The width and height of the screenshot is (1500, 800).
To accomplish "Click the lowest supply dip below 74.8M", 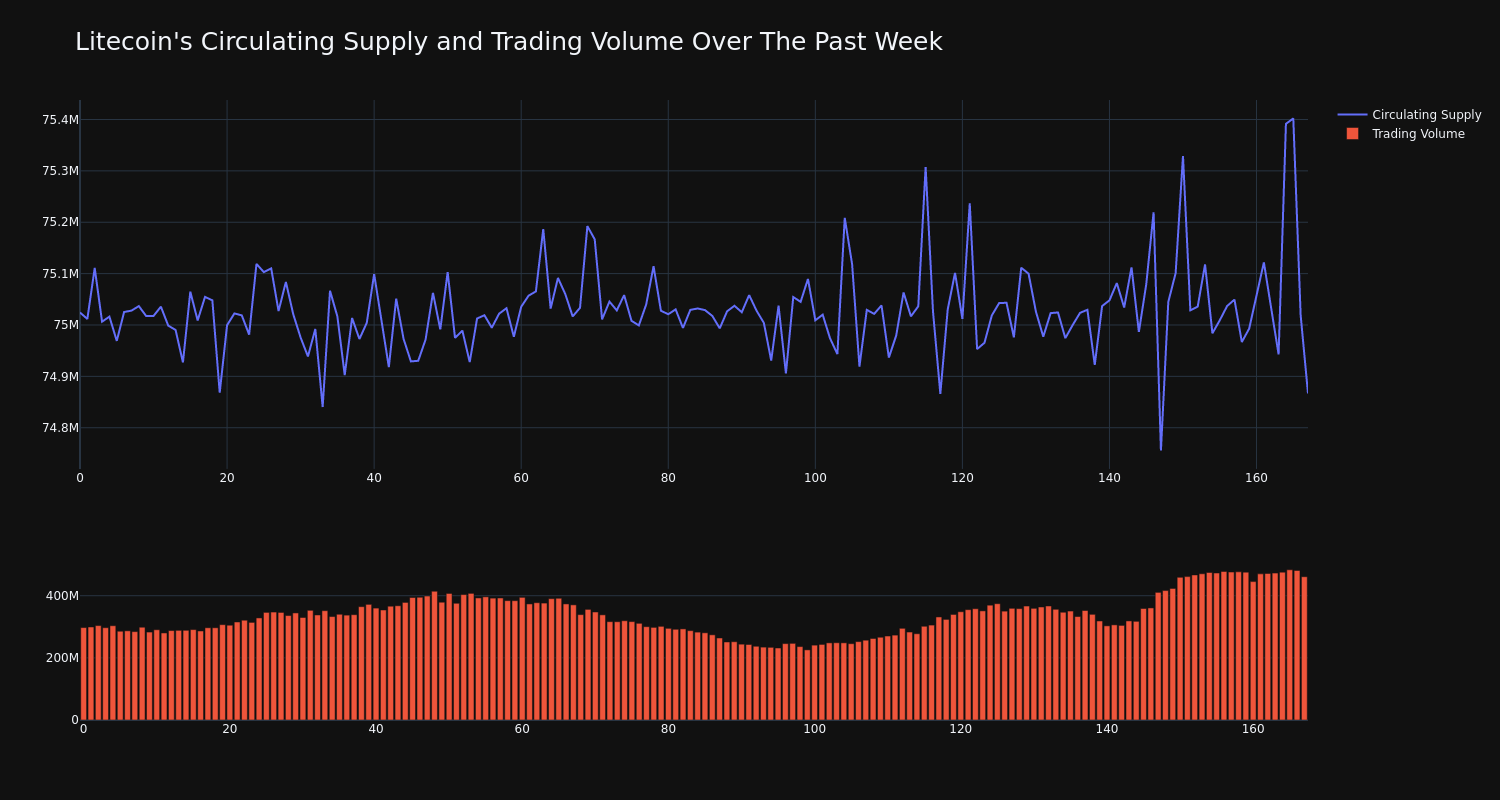I will (1161, 449).
